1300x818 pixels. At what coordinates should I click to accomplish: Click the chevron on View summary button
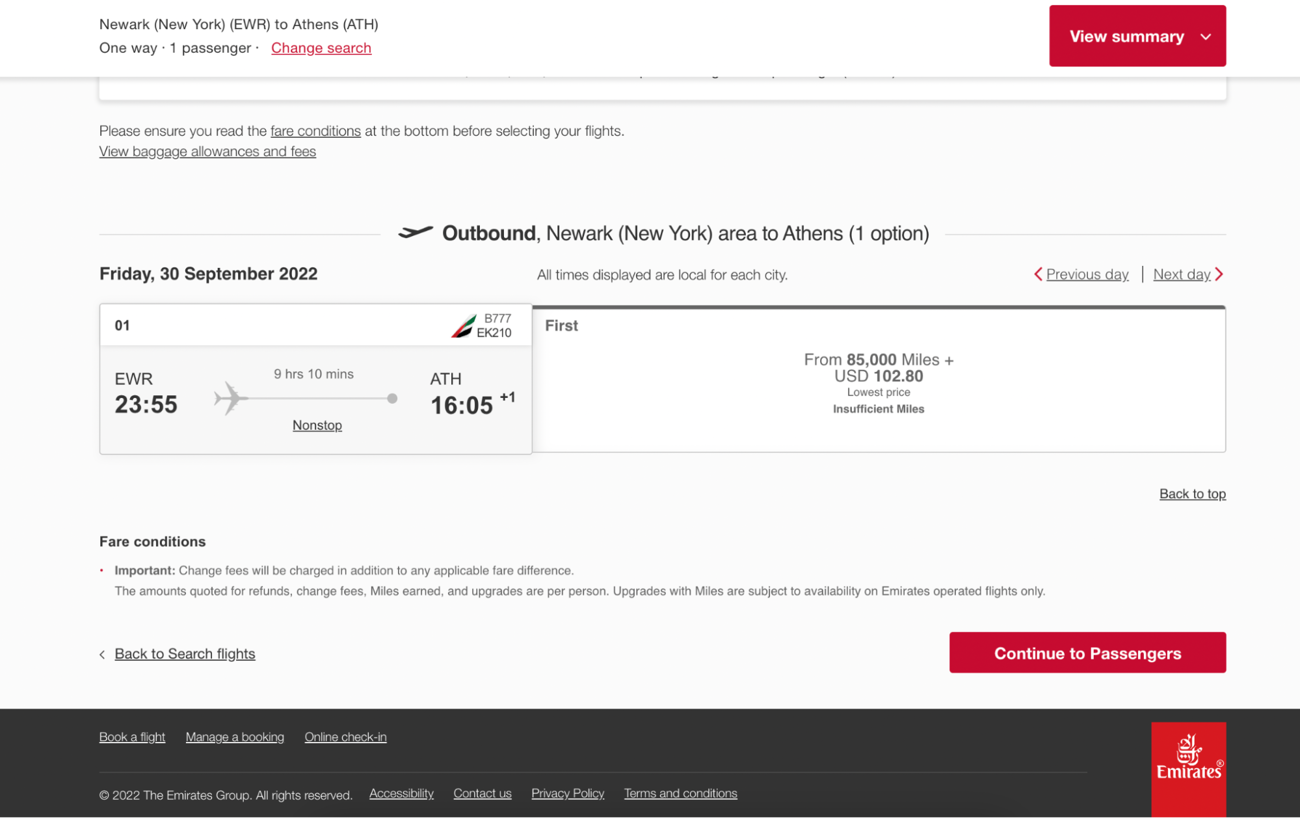point(1205,37)
